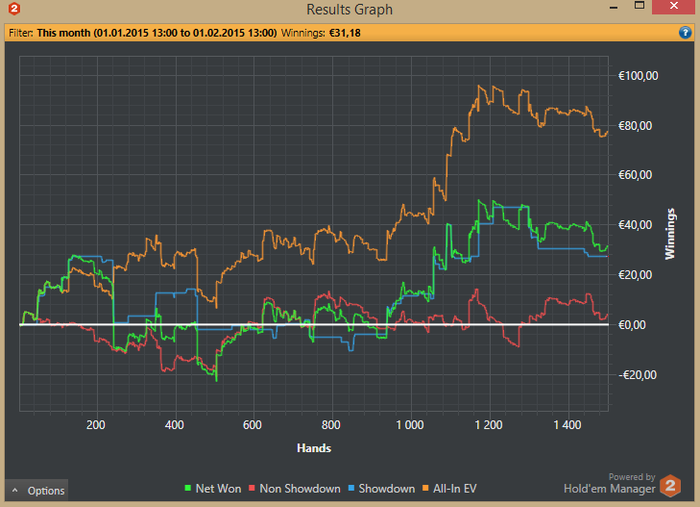
Task: Click the Hold'em Manager 2 app icon in title bar
Action: pyautogui.click(x=14, y=8)
